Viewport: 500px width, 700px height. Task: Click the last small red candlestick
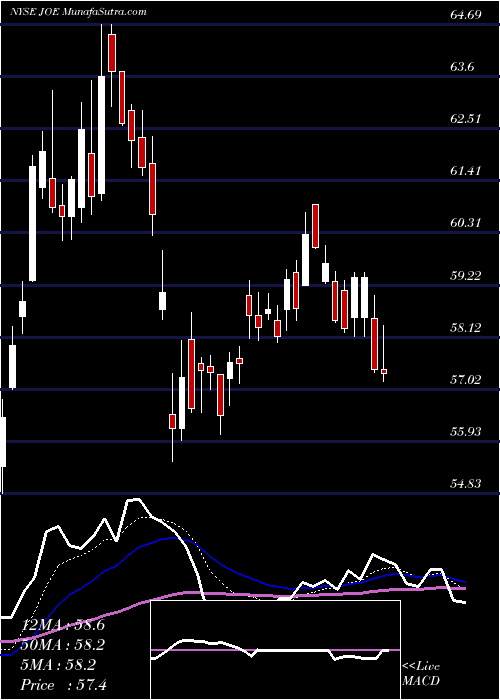pyautogui.click(x=384, y=371)
